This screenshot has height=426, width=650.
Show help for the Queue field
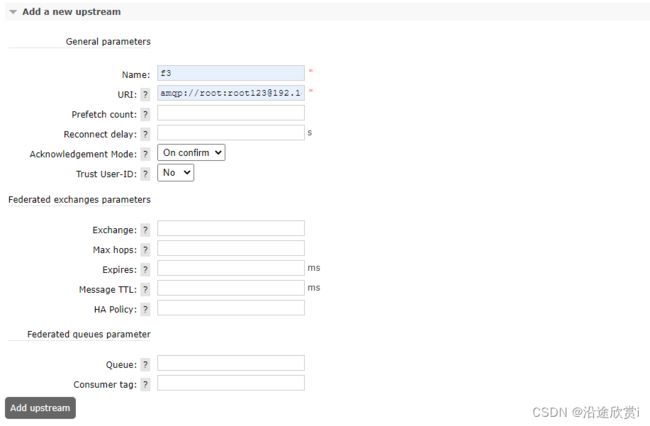point(145,365)
